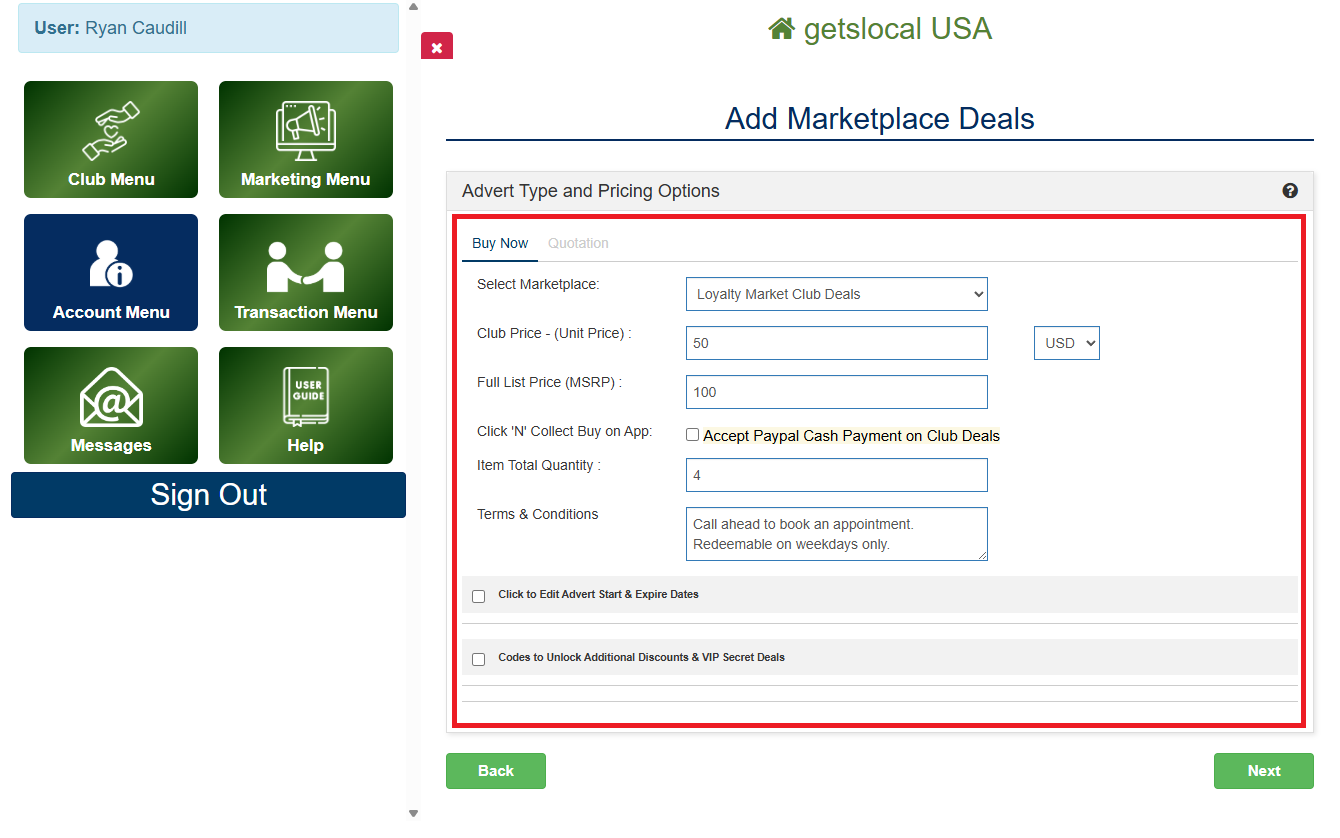Viewport: 1340px width, 838px height.
Task: Open the Marketing Menu tile
Action: [306, 139]
